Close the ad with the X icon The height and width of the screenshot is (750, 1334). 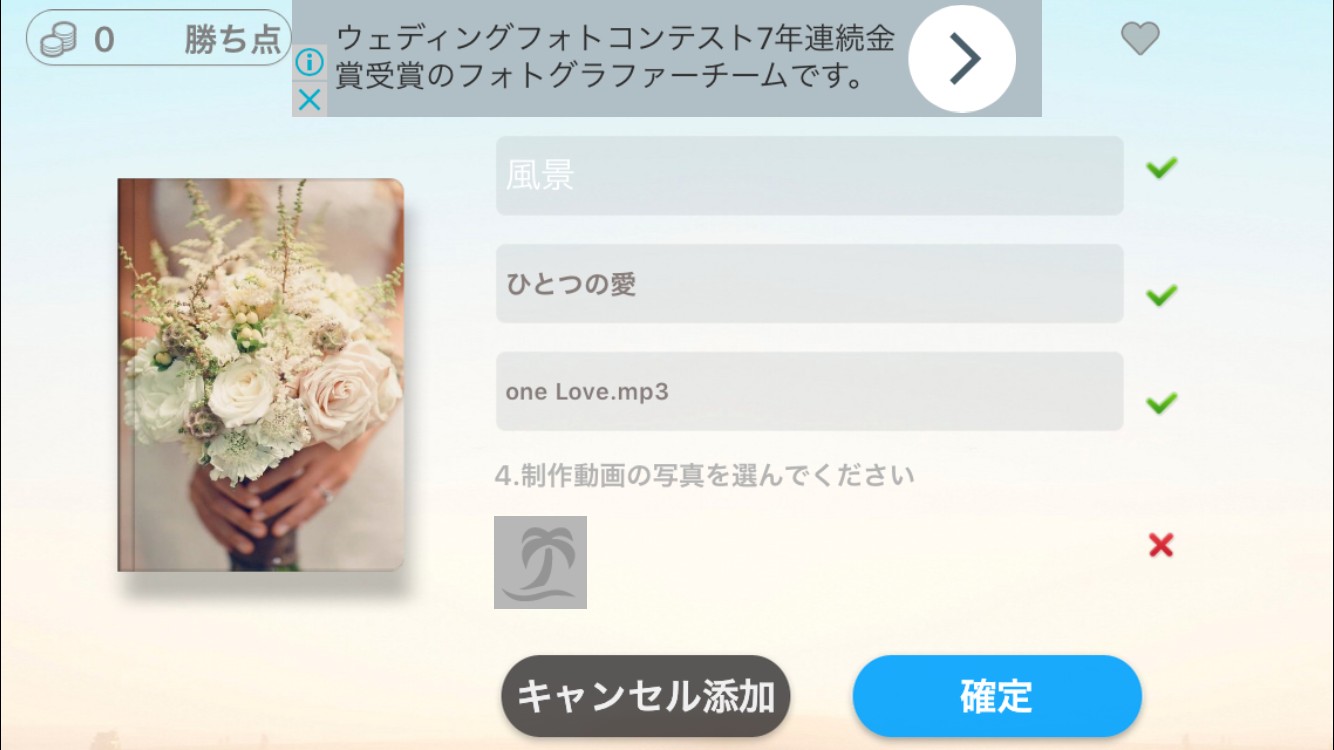tap(310, 99)
